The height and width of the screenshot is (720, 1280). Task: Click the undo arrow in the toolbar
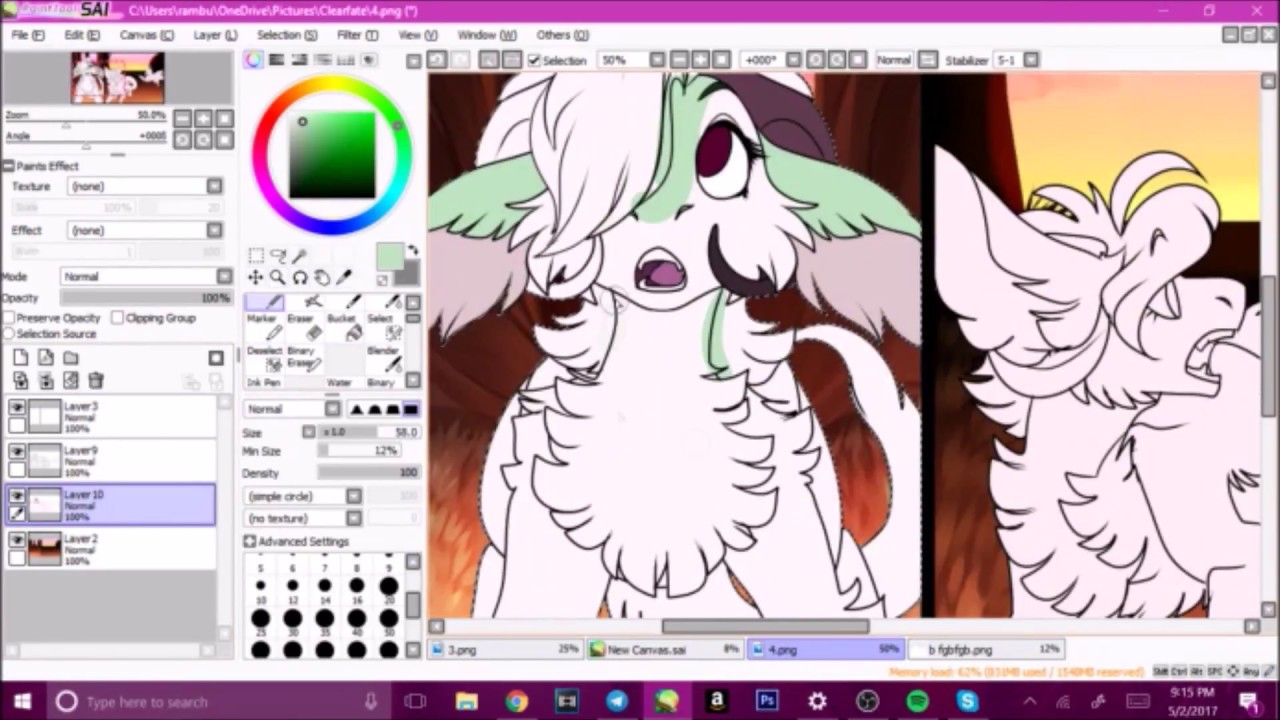tap(437, 60)
